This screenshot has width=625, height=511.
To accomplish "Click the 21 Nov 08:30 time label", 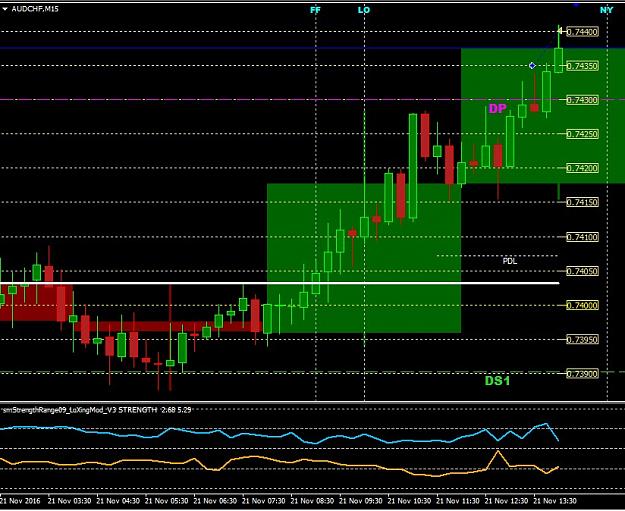I will pyautogui.click(x=312, y=501).
